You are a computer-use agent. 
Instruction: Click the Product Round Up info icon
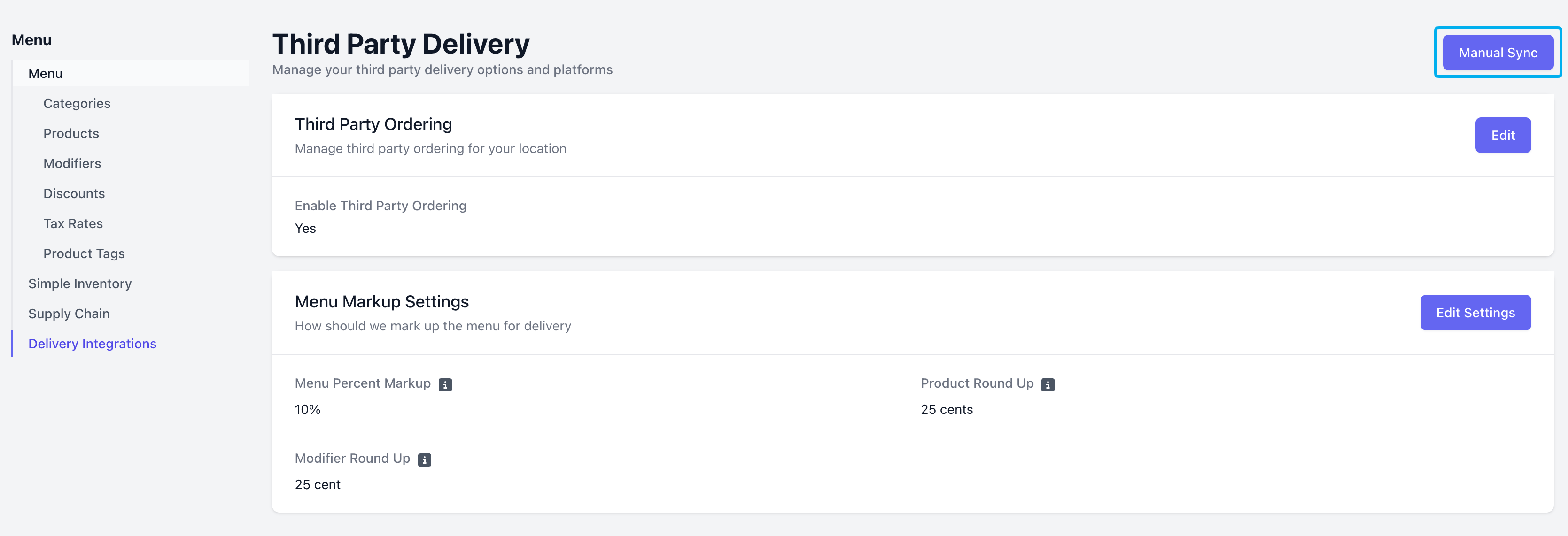[1048, 384]
